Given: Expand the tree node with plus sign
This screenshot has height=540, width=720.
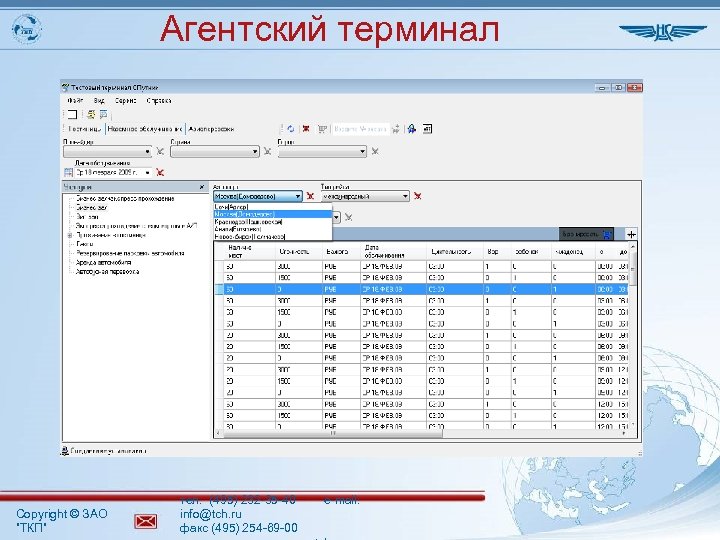Looking at the screenshot, I should tap(70, 235).
